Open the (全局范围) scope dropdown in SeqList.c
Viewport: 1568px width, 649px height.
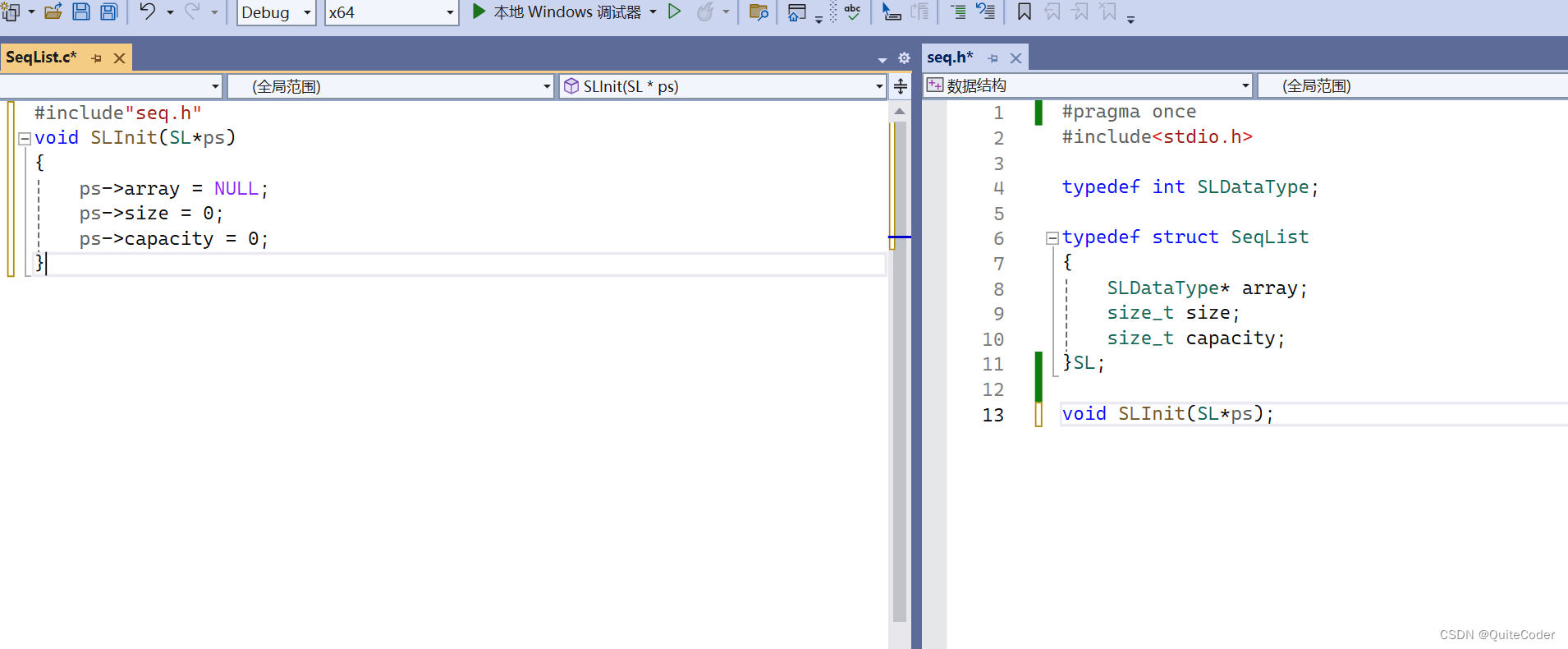[x=391, y=86]
